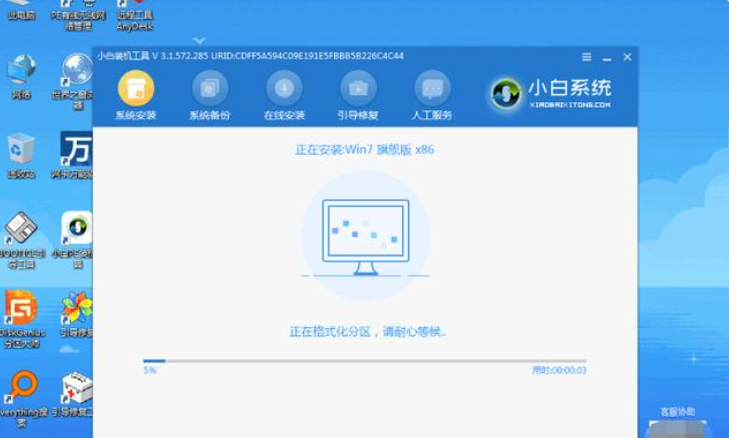Launch Everything search desktop shortcut
The width and height of the screenshot is (729, 438).
pyautogui.click(x=20, y=392)
